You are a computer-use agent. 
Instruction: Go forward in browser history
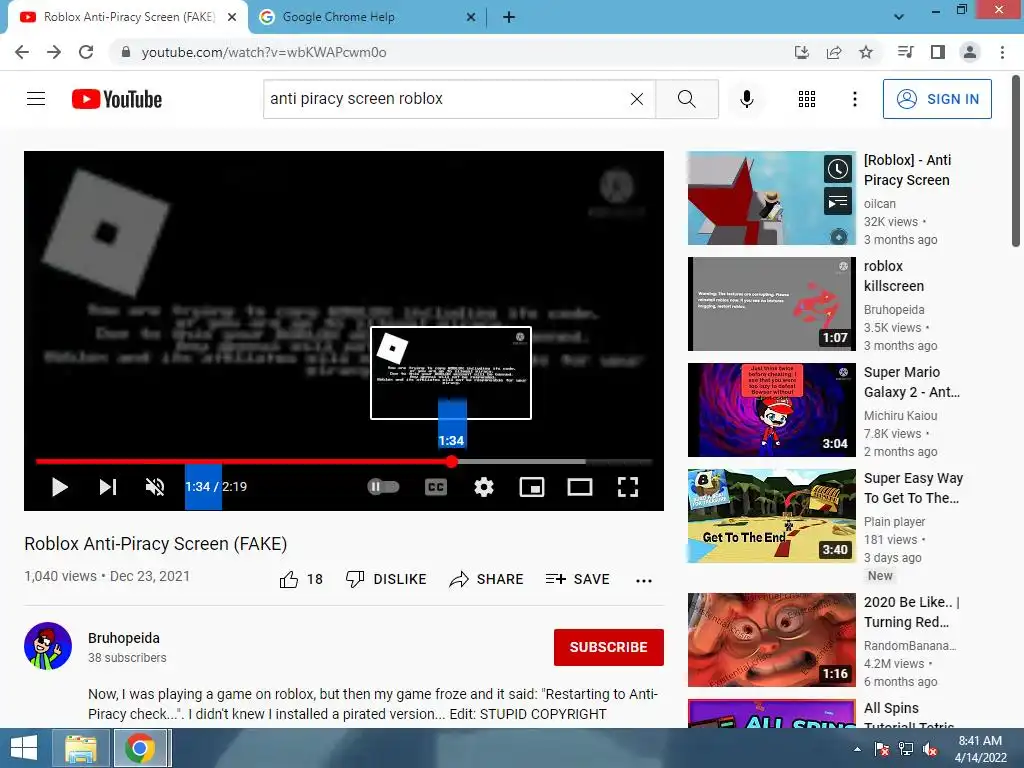pyautogui.click(x=54, y=52)
